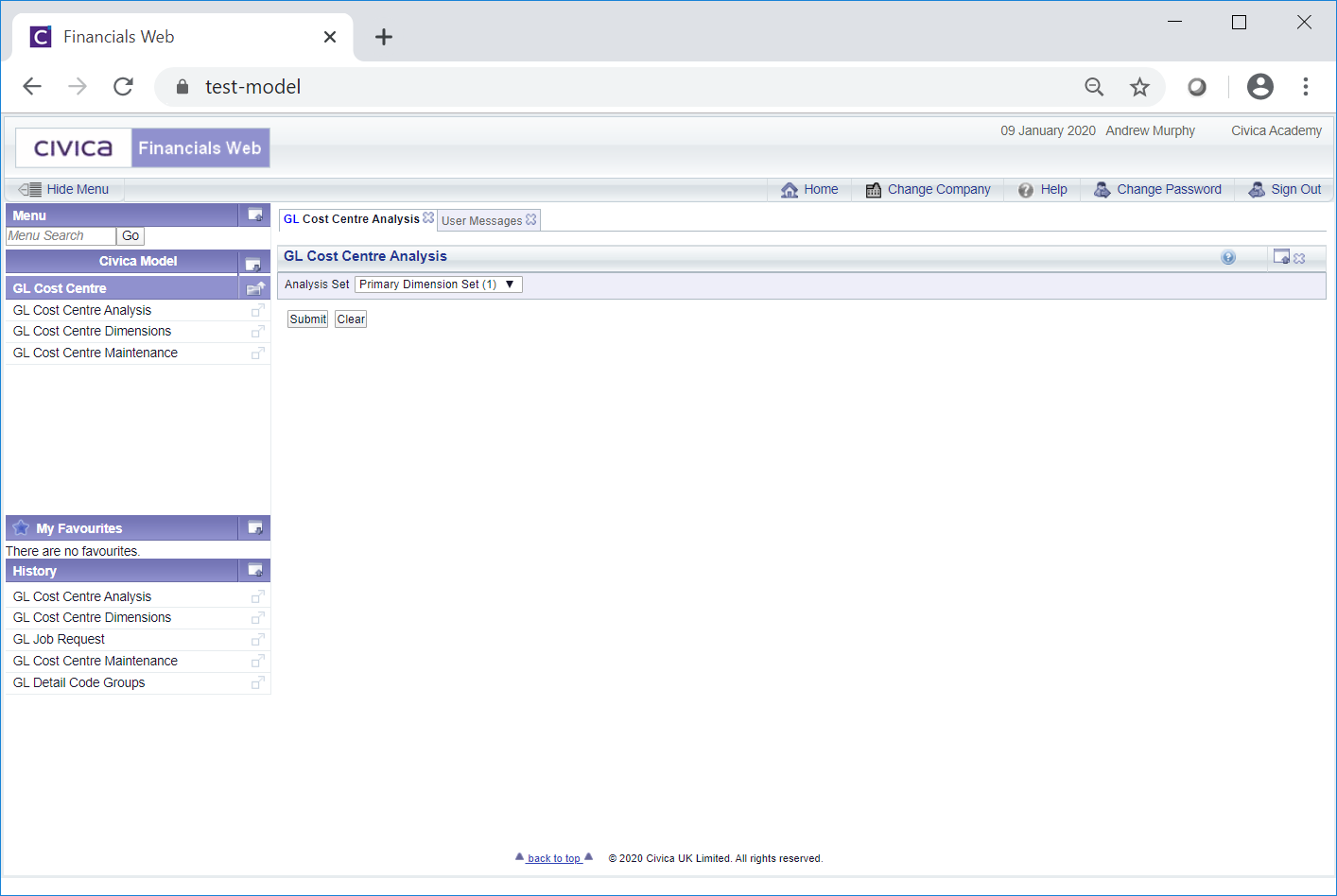Close the GL Cost Centre Analysis tab
1337x896 pixels.
click(428, 217)
